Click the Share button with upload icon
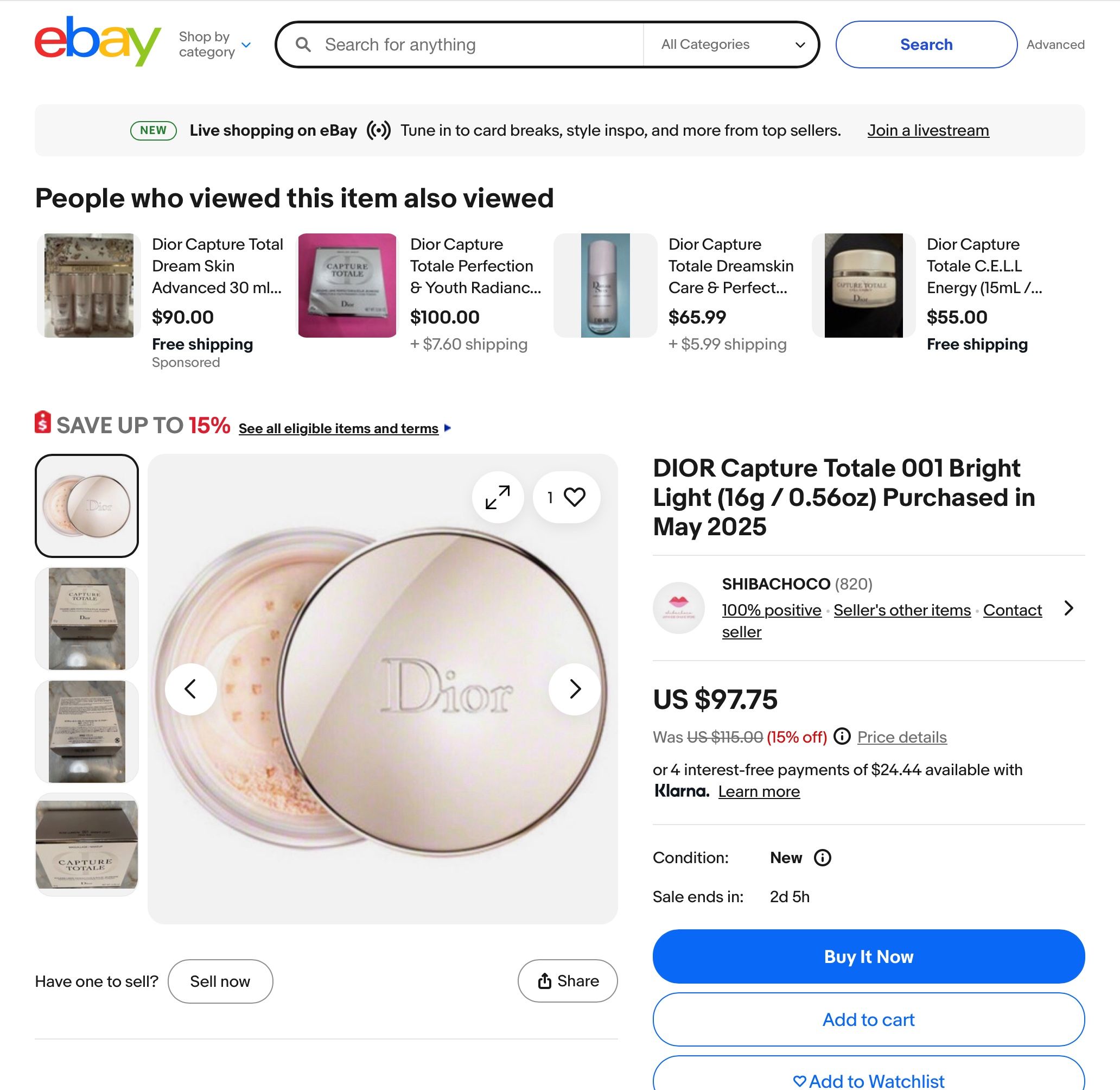Screen dimensions: 1120x1090 [568, 981]
